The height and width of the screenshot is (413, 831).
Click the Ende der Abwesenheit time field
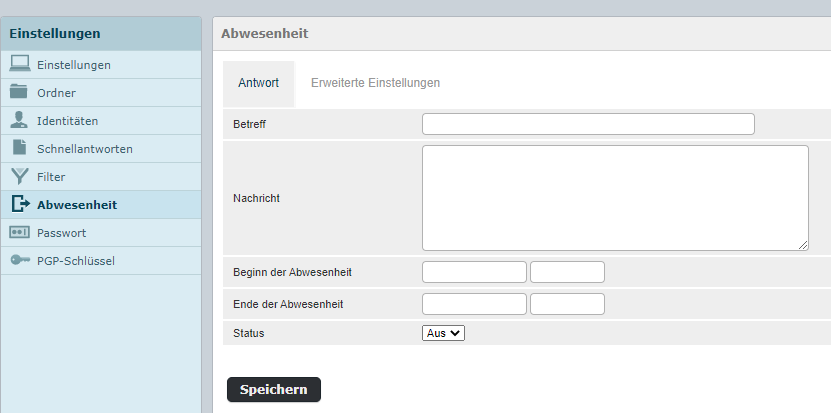pos(567,304)
